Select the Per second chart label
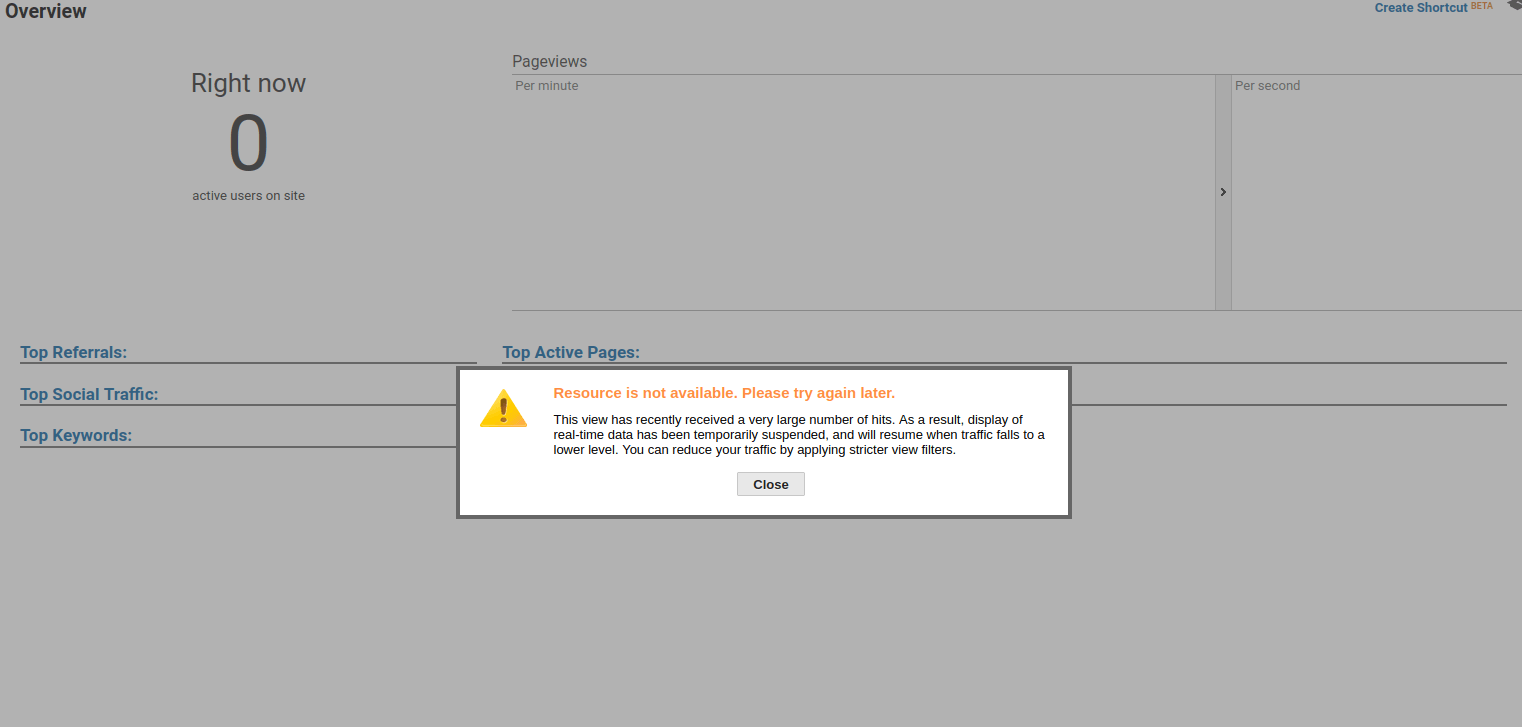 pos(1267,86)
